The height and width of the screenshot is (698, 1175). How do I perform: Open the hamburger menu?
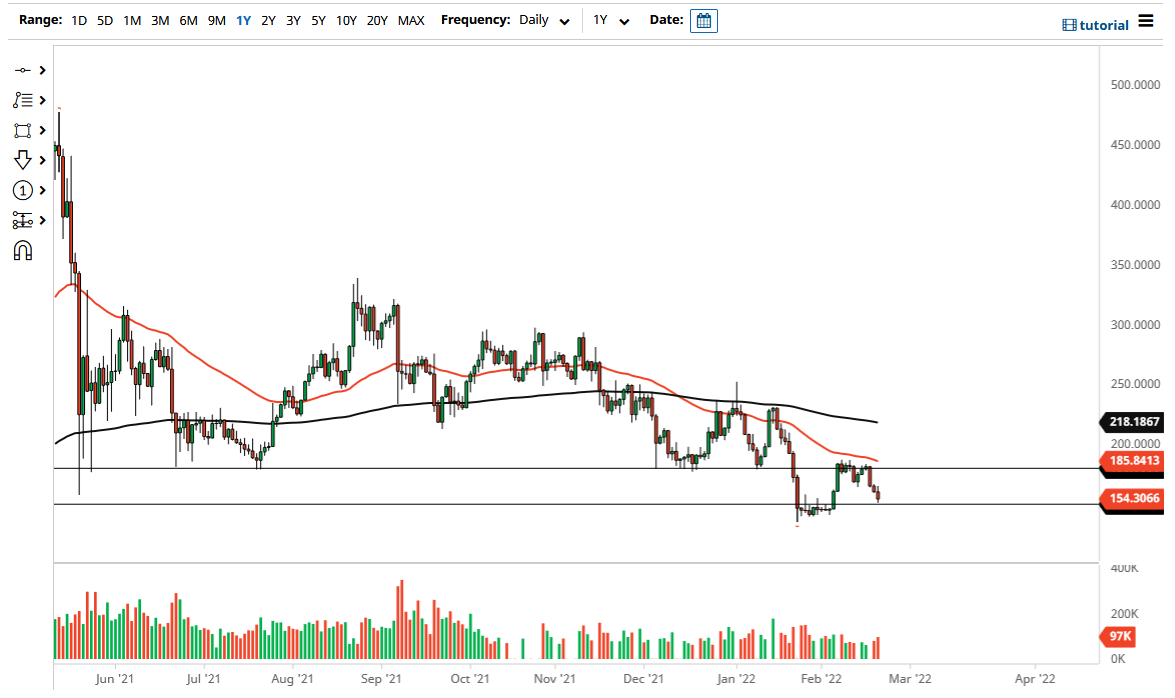(x=1146, y=21)
